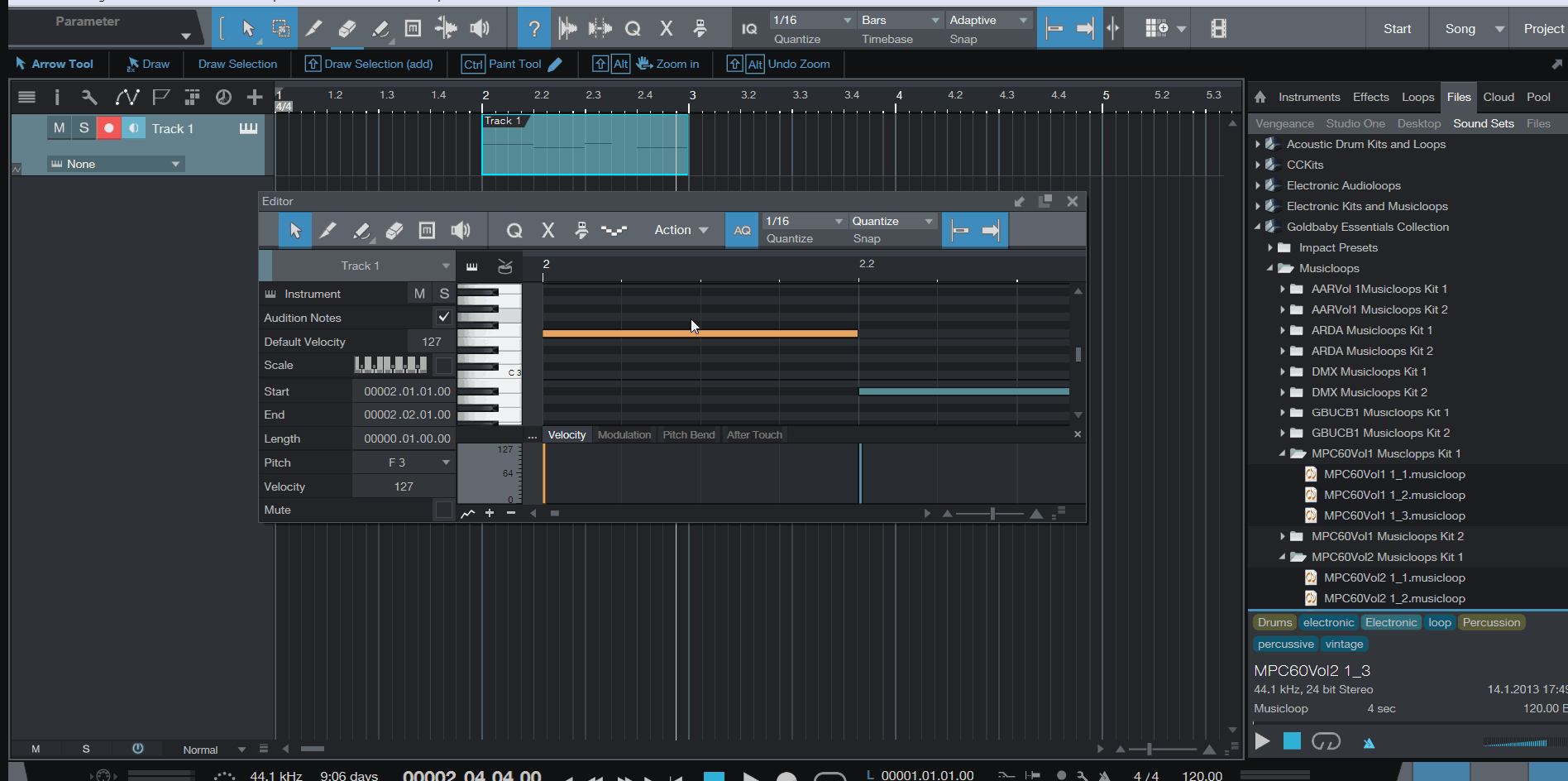Click the Default Velocity value field
This screenshot has width=1568, height=781.
coord(431,342)
